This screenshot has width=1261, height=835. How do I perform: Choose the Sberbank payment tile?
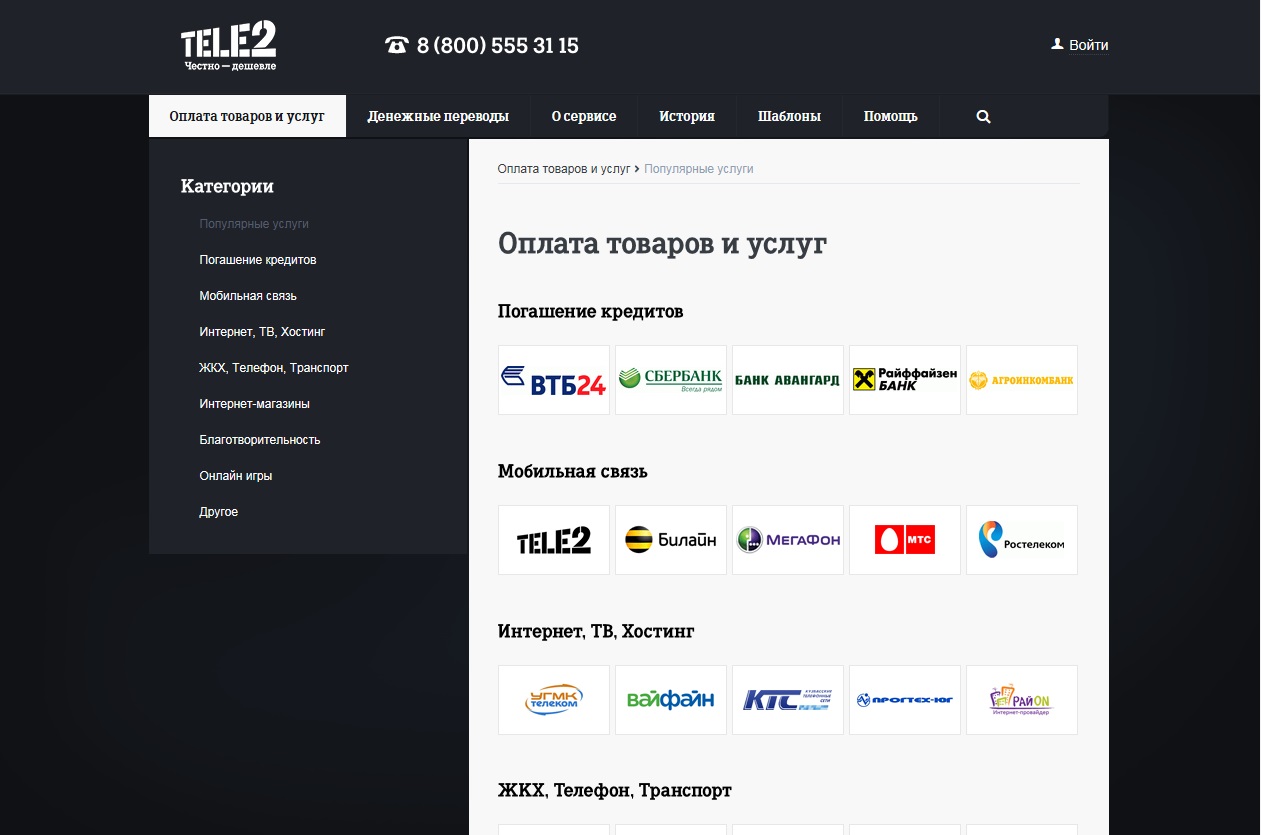(671, 380)
